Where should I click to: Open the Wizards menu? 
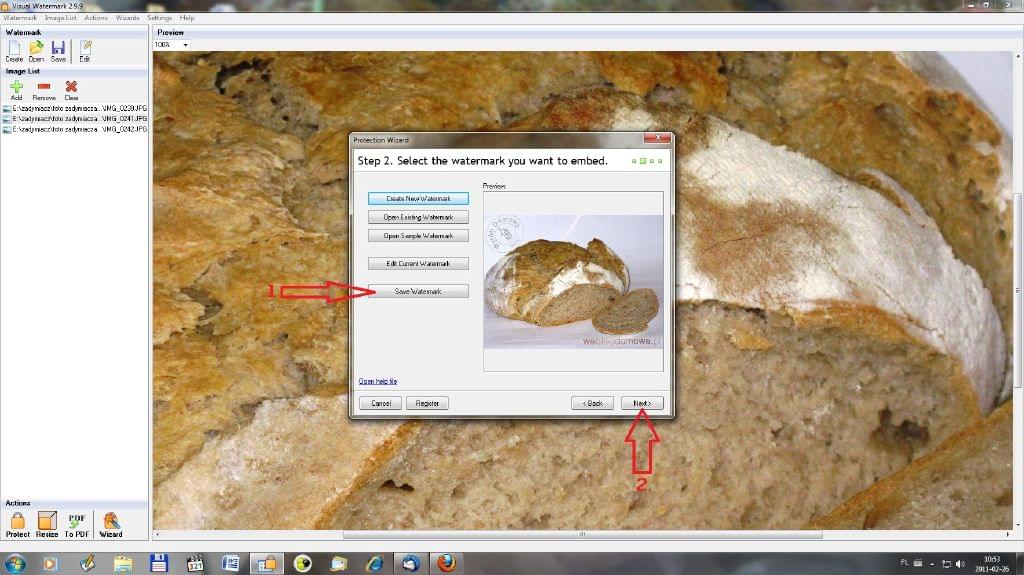[x=127, y=18]
